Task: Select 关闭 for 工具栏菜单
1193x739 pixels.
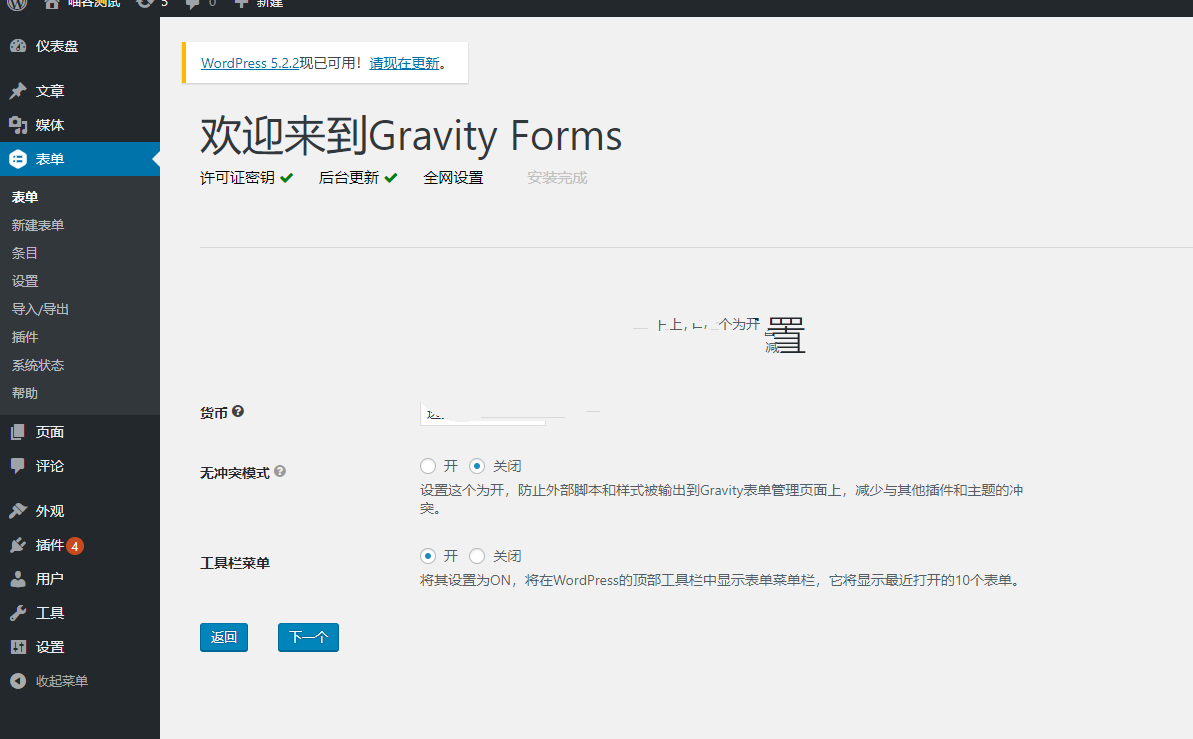Action: 477,556
